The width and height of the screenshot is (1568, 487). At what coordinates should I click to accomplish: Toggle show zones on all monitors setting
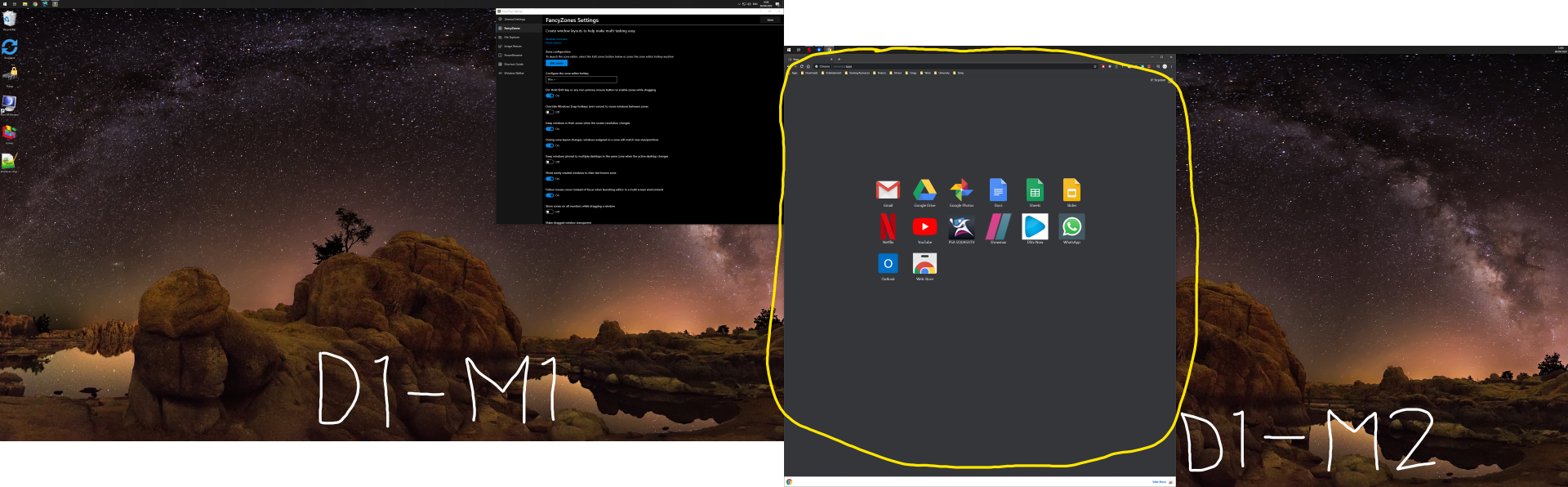coord(550,212)
